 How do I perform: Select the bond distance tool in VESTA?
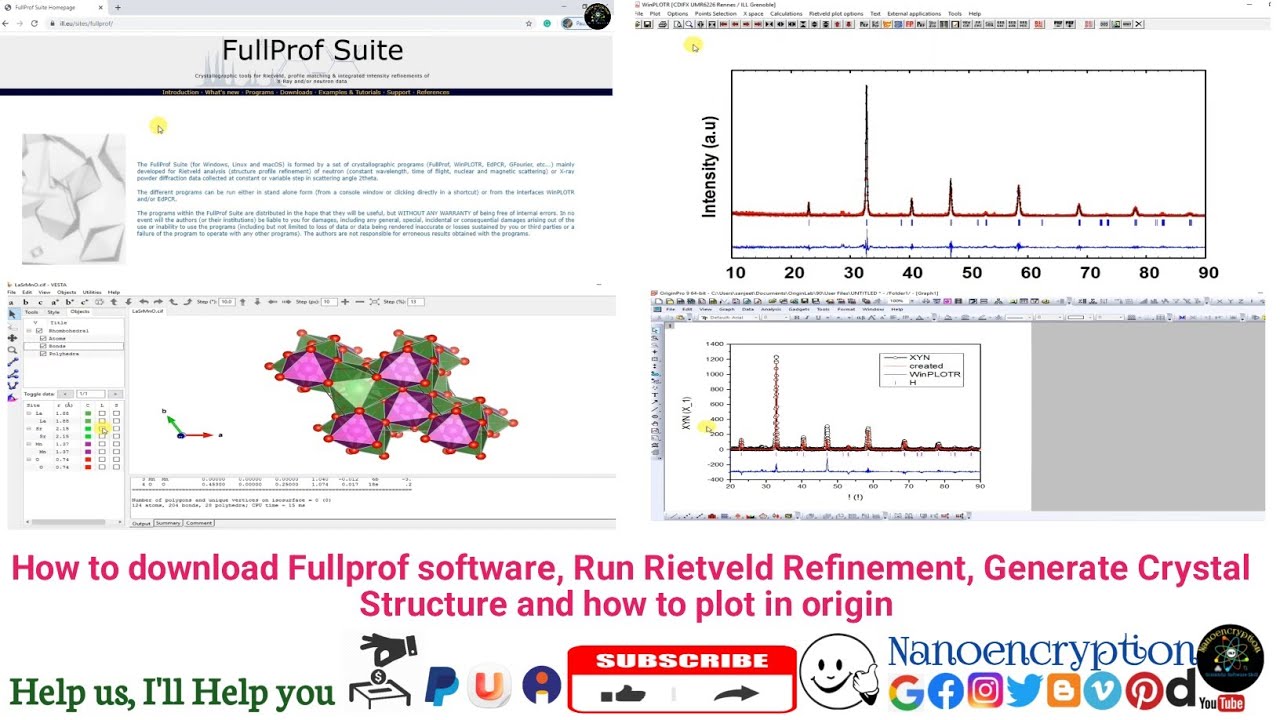click(x=12, y=362)
